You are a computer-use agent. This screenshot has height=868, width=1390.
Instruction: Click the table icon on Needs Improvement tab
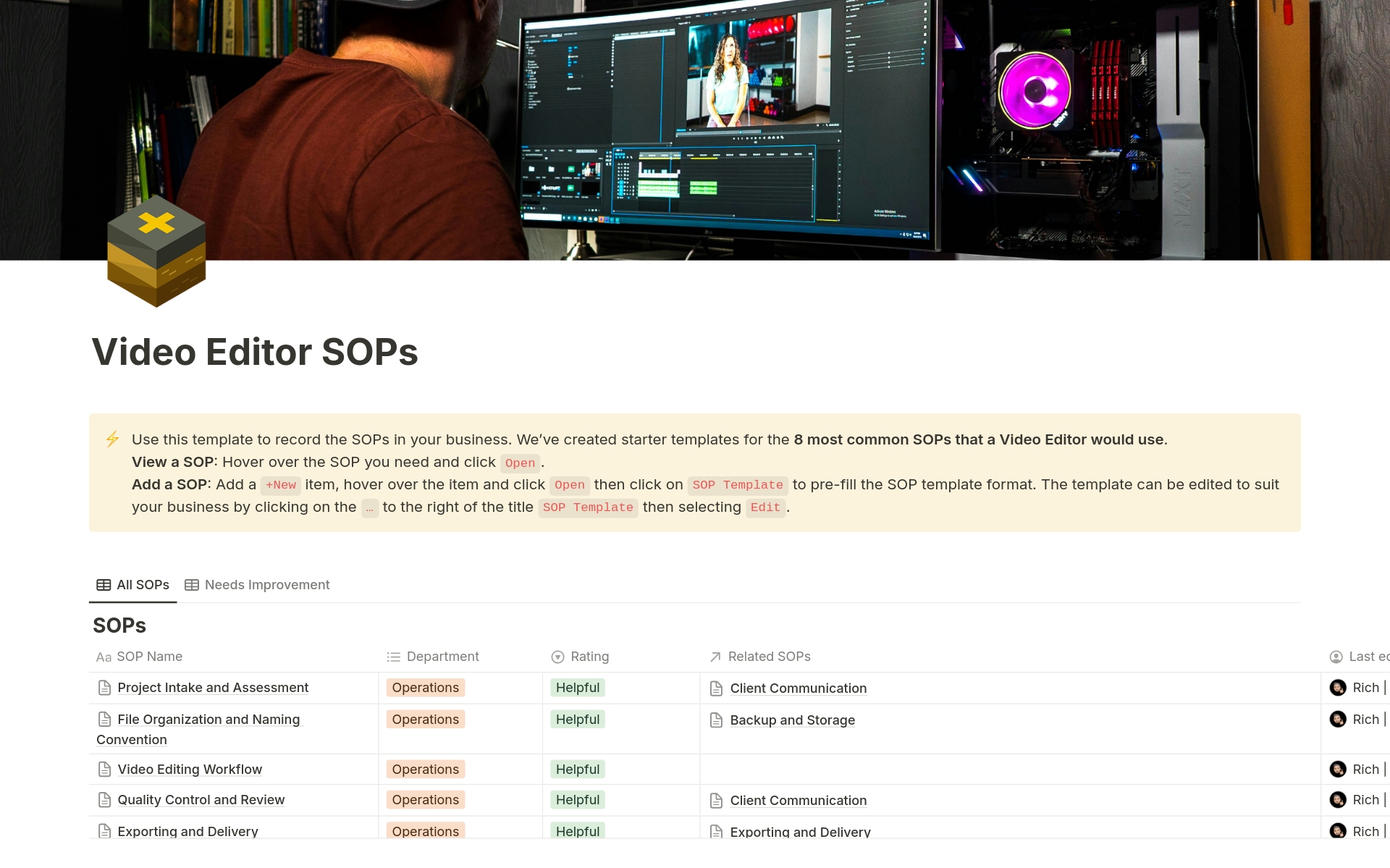pos(192,585)
